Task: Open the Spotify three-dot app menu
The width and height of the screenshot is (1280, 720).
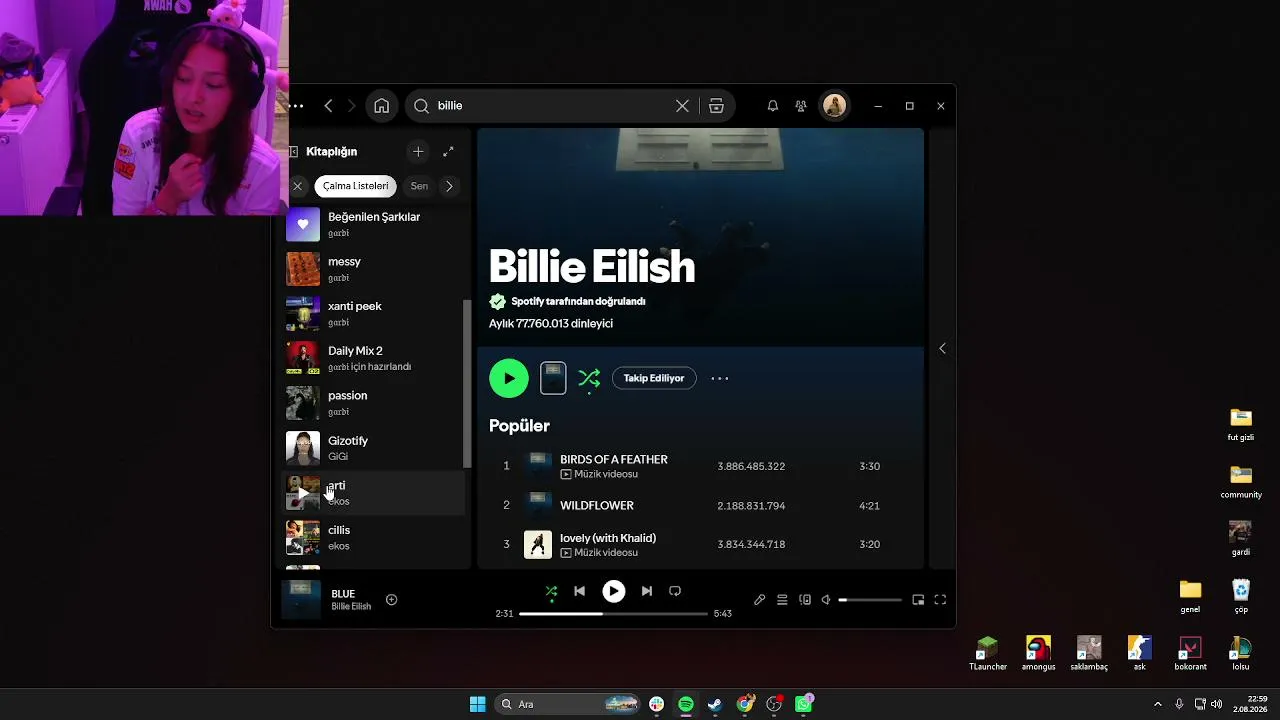Action: pyautogui.click(x=296, y=106)
